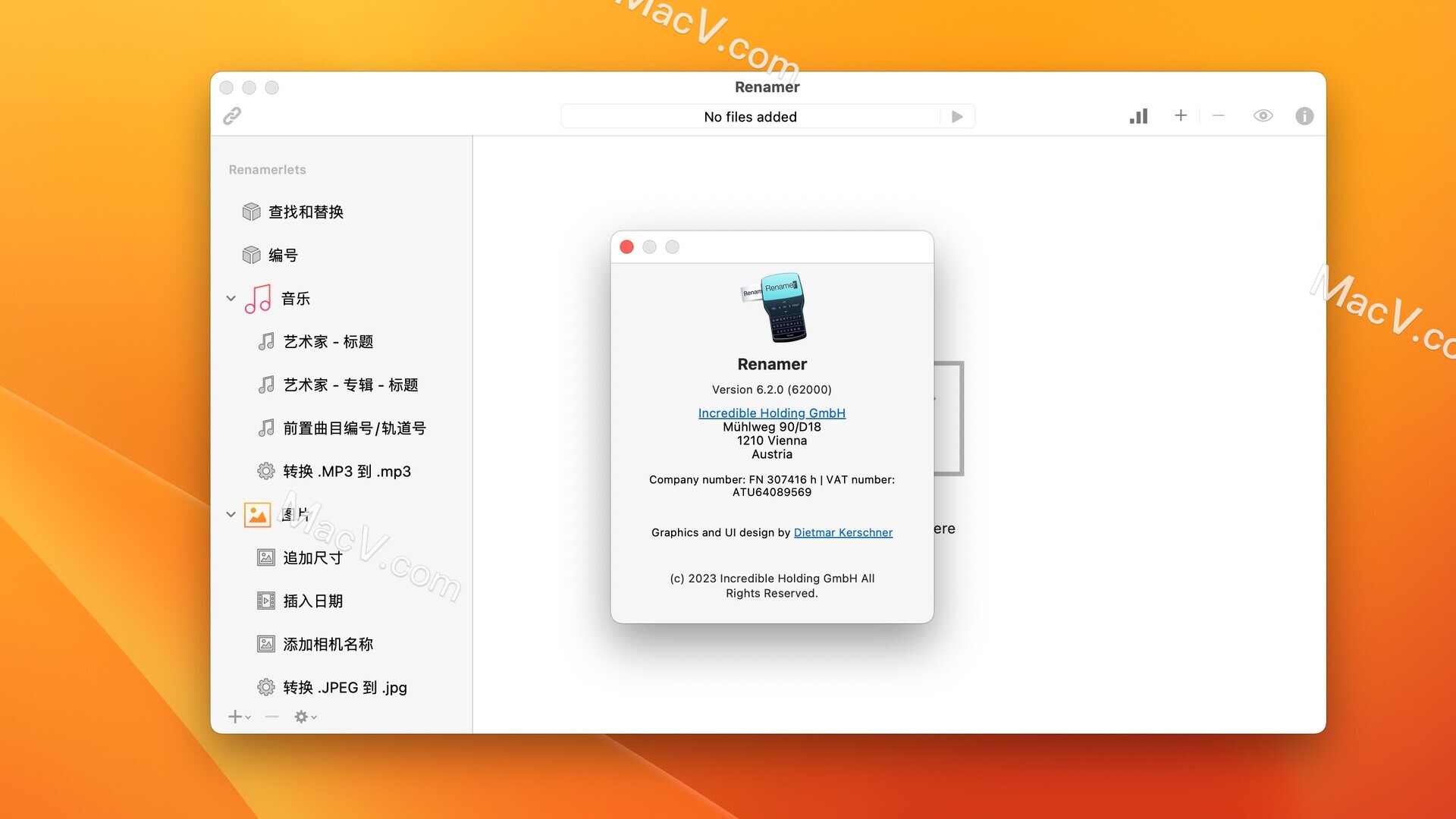This screenshot has width=1456, height=819.
Task: Click the 音乐 group label
Action: coord(296,299)
